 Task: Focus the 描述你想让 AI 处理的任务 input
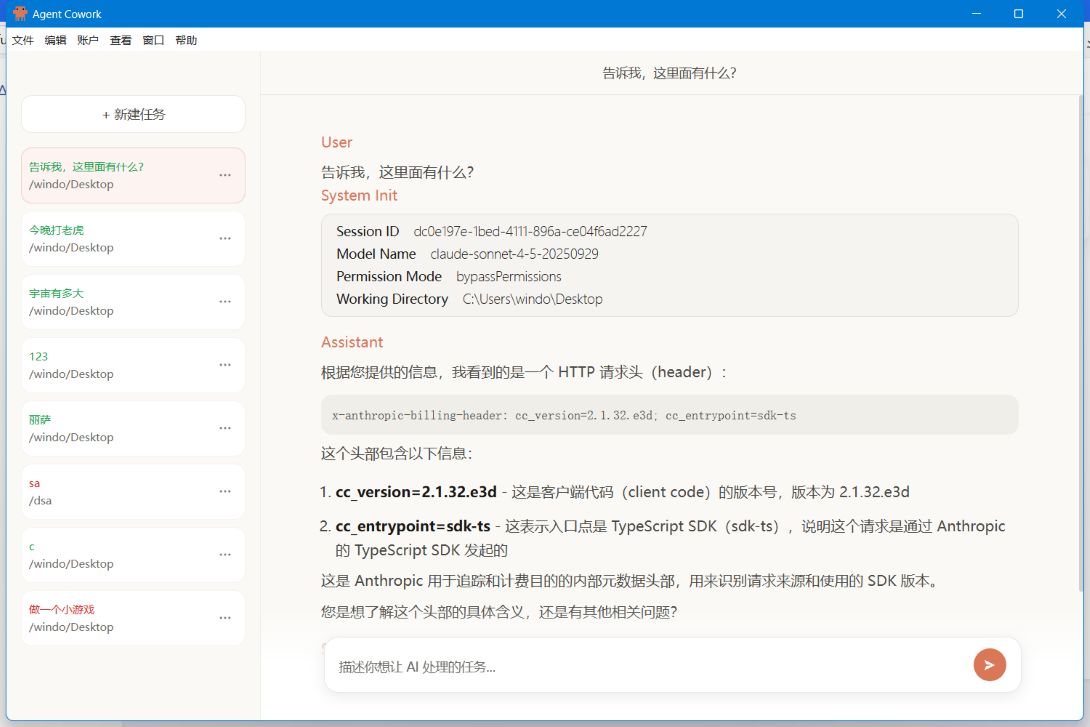coord(650,667)
